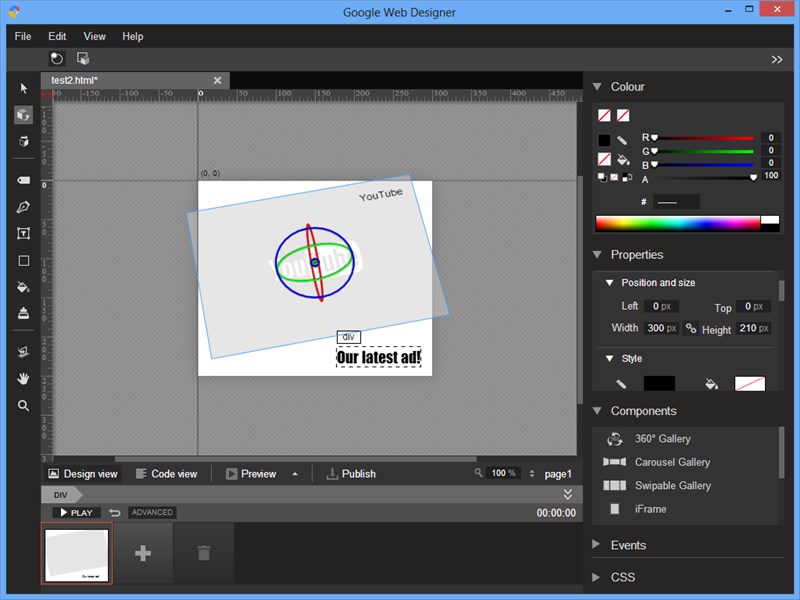Viewport: 800px width, 600px height.
Task: Select the 3D translate tool
Action: click(23, 352)
